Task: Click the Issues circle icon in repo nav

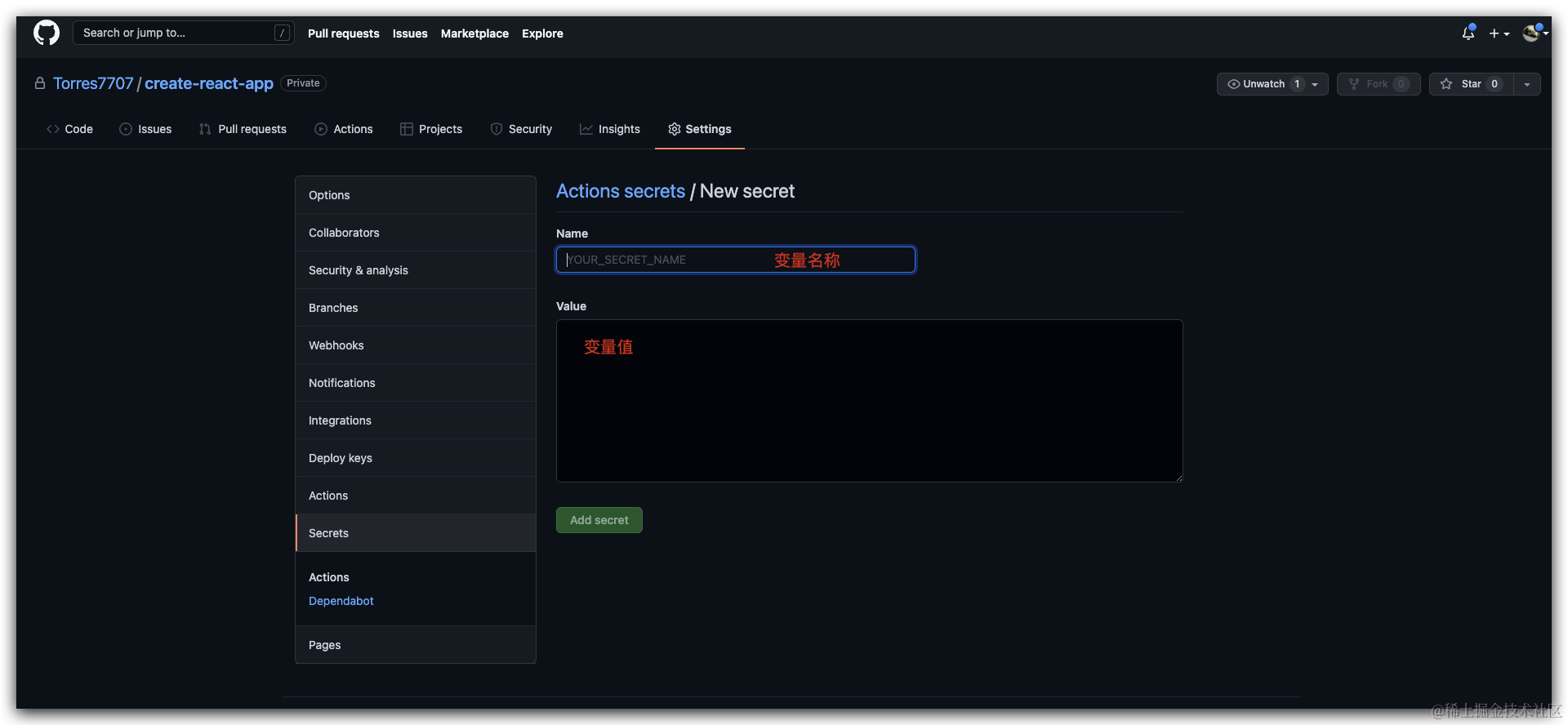Action: [126, 129]
